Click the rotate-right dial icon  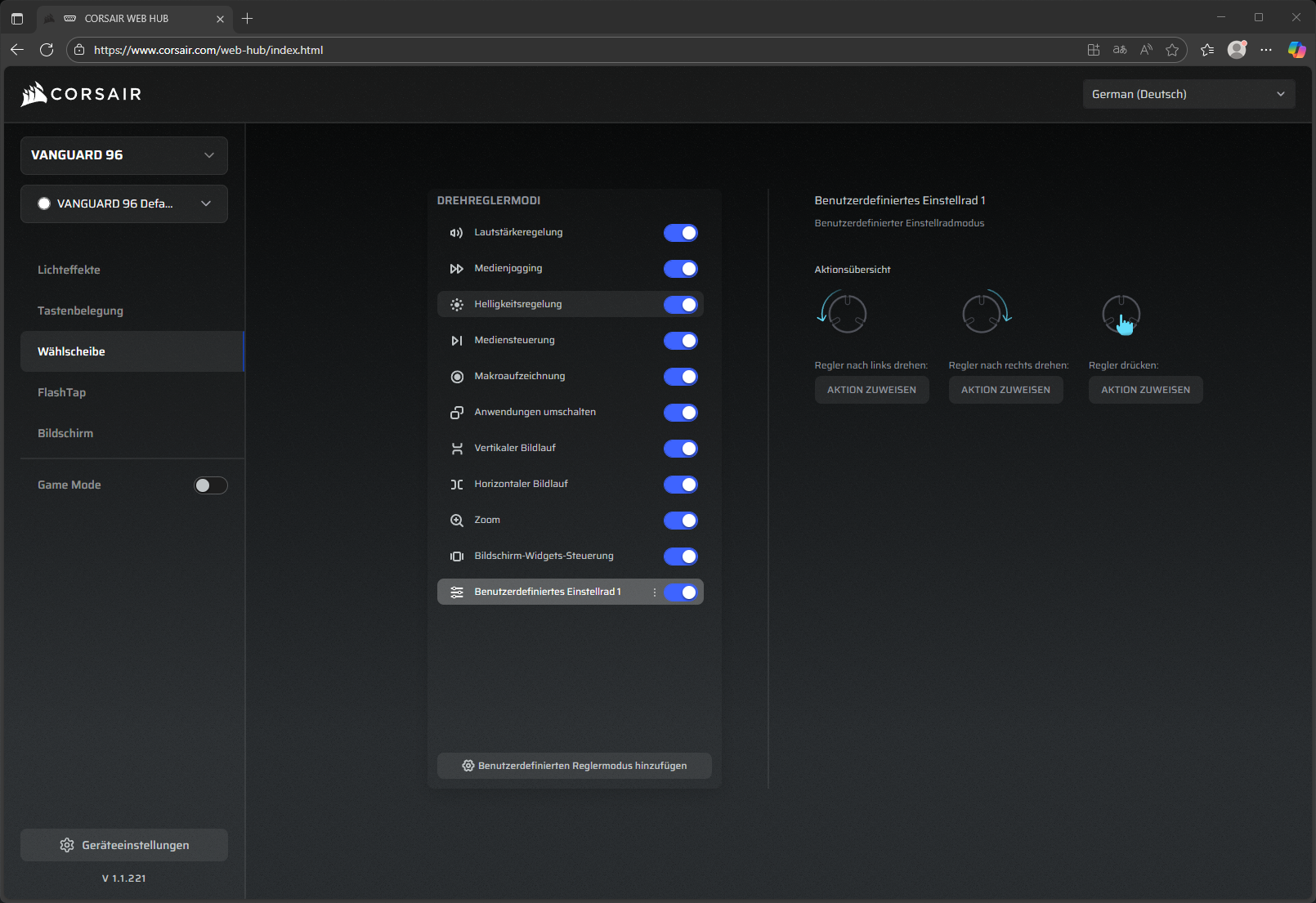pos(986,312)
